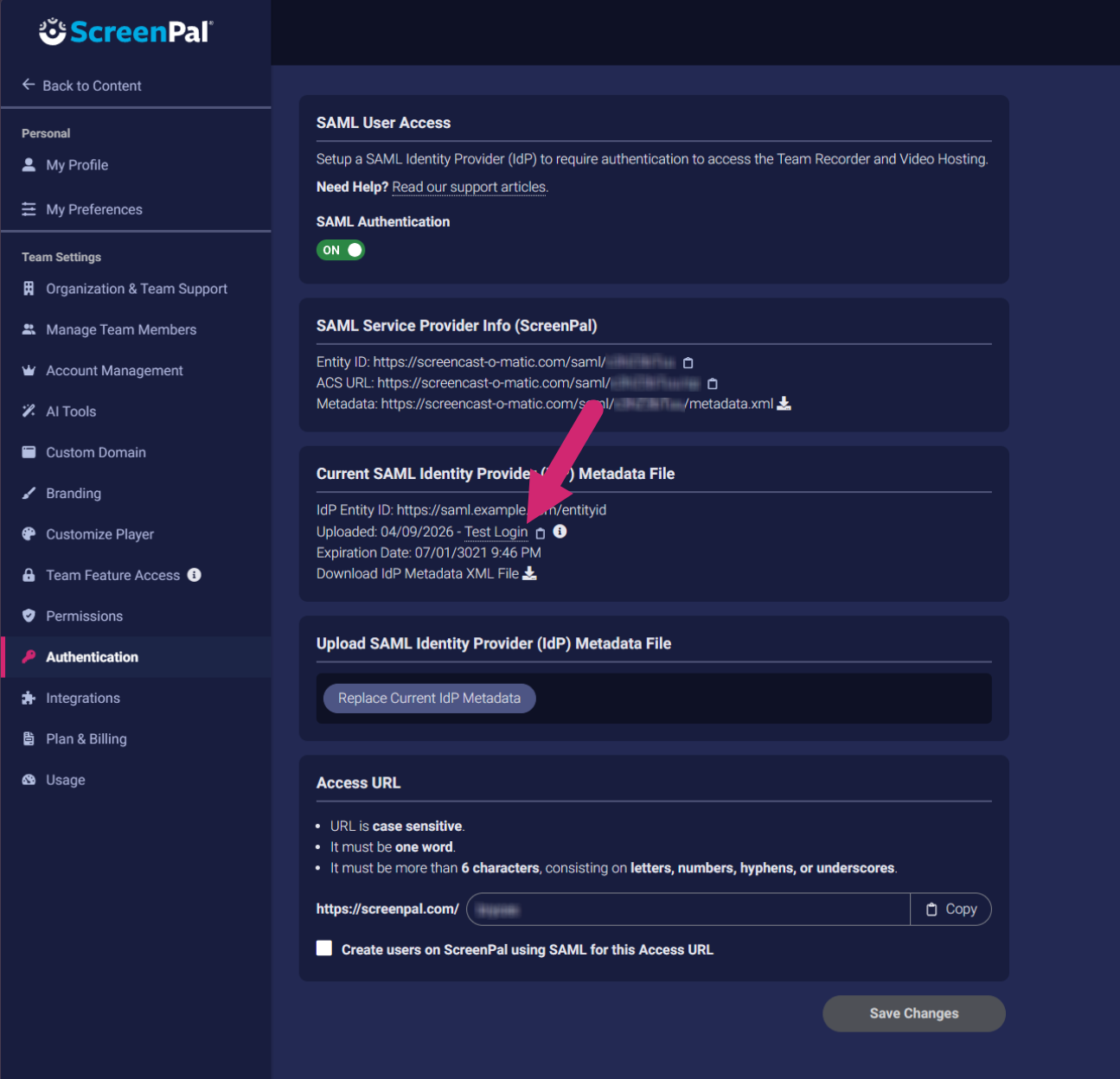Click the Usage gauge icon
The width and height of the screenshot is (1120, 1079).
29,779
